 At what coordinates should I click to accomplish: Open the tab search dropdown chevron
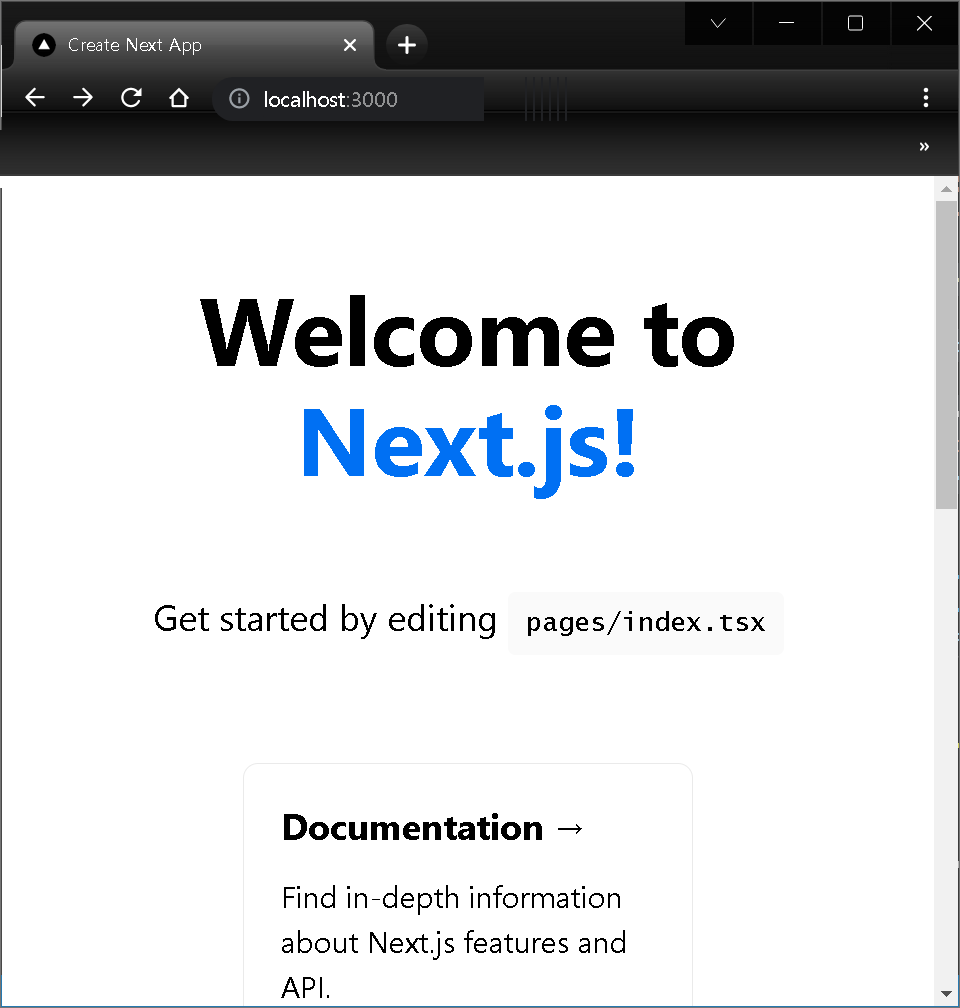pos(718,24)
